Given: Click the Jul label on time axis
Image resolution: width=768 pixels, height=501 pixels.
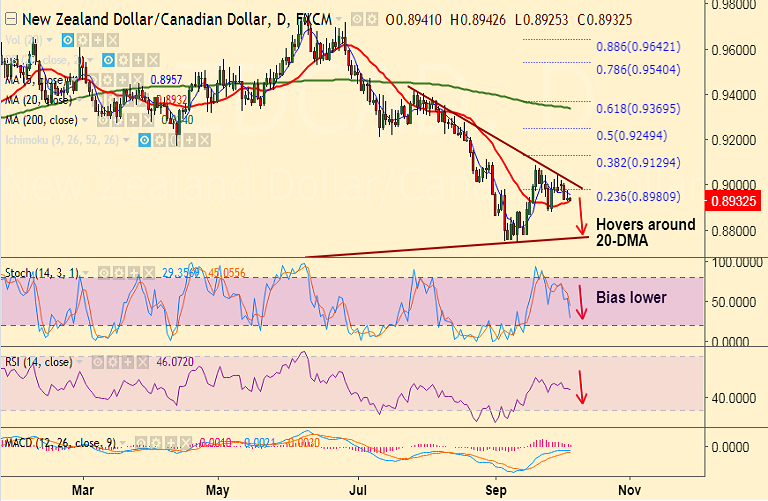Looking at the screenshot, I should coord(358,490).
